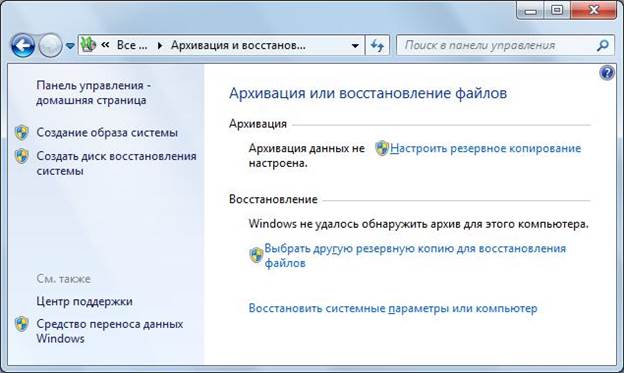624x373 pixels.
Task: Select 'Архивация и восстанов...' breadcrumb
Action: point(238,45)
